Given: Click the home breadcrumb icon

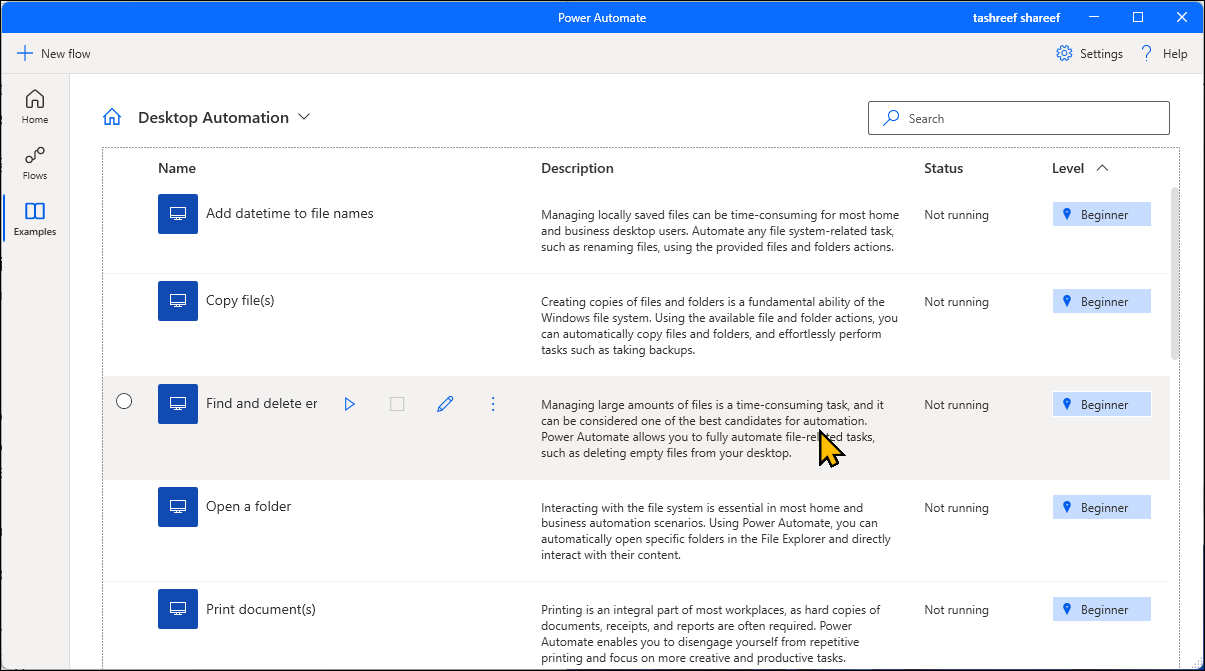Looking at the screenshot, I should click(112, 118).
